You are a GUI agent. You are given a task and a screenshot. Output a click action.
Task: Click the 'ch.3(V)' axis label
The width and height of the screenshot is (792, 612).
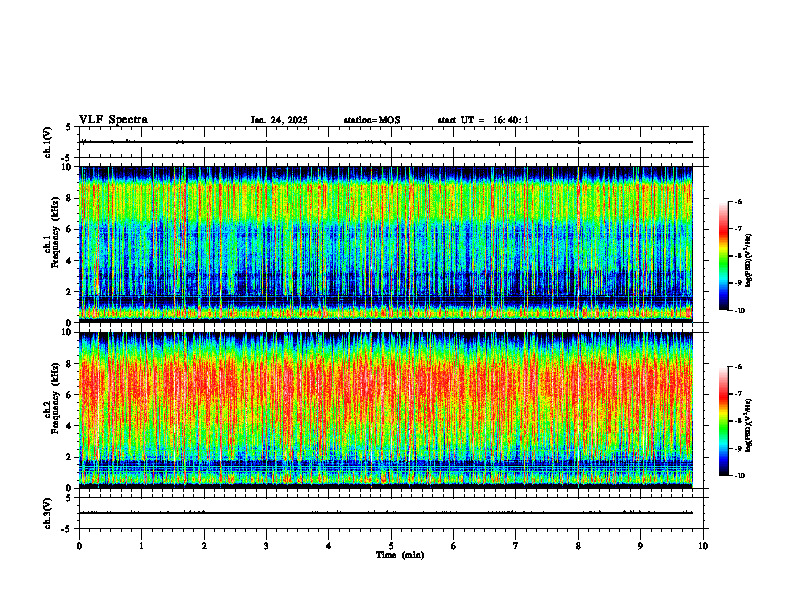[x=48, y=513]
